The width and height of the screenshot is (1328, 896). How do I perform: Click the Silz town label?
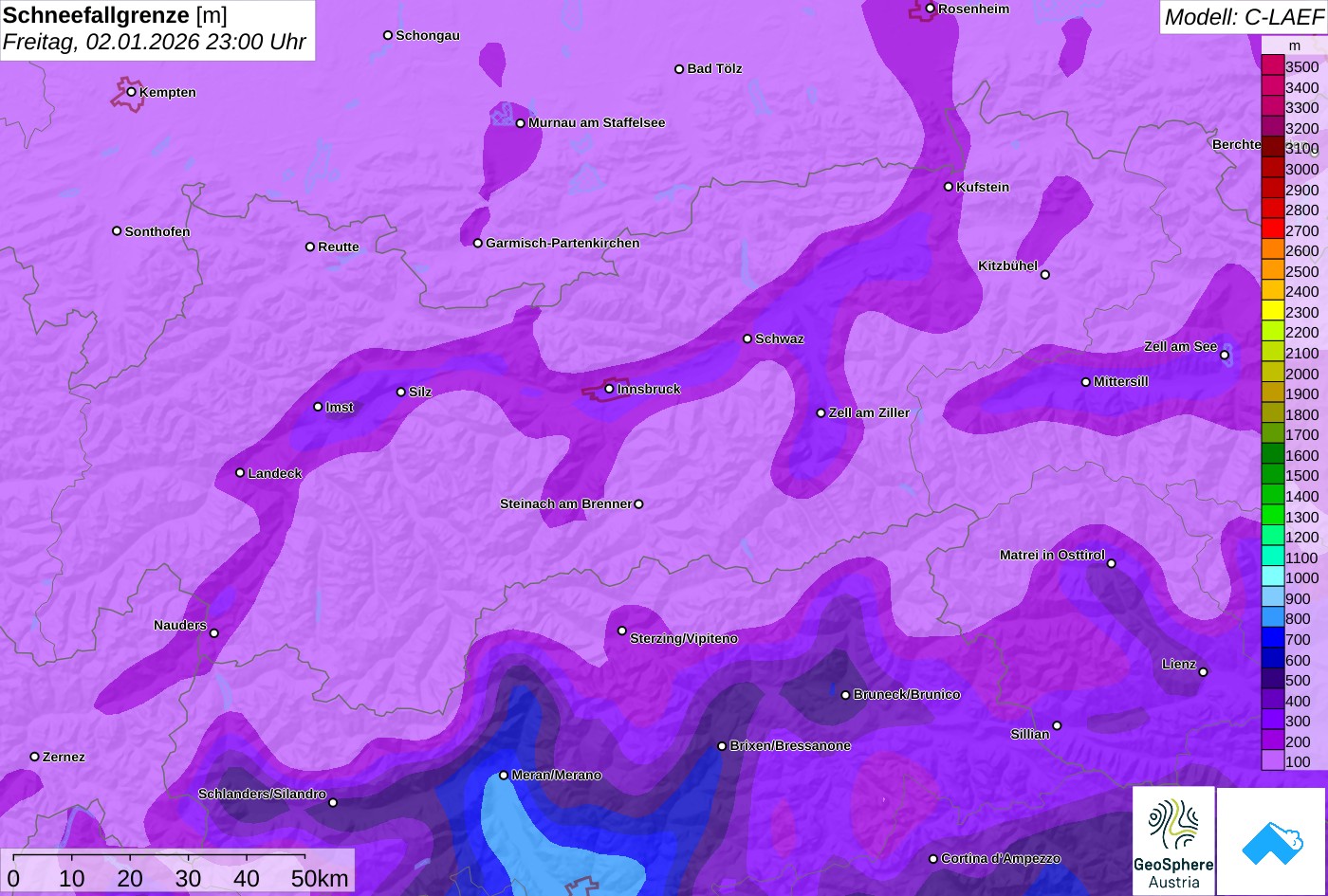click(420, 393)
